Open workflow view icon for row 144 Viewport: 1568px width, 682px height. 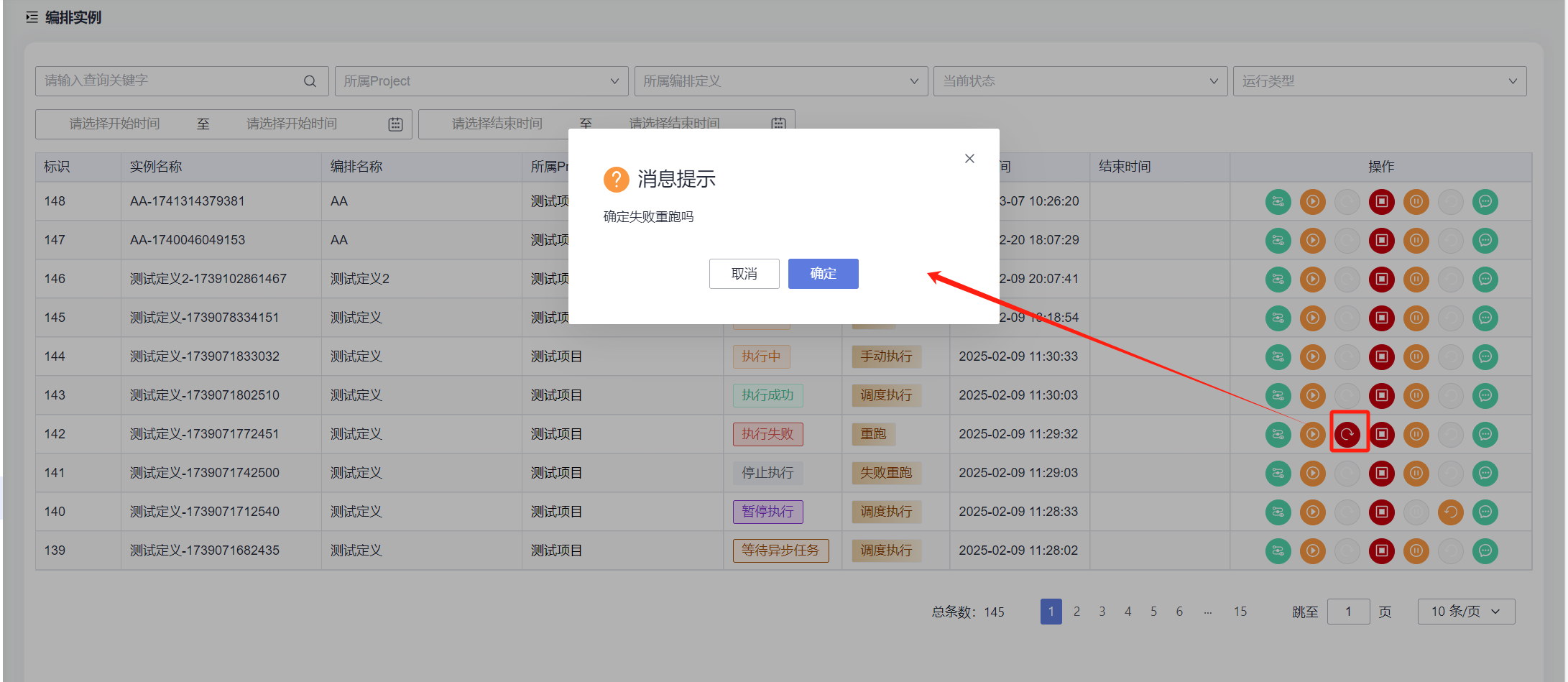(1278, 357)
